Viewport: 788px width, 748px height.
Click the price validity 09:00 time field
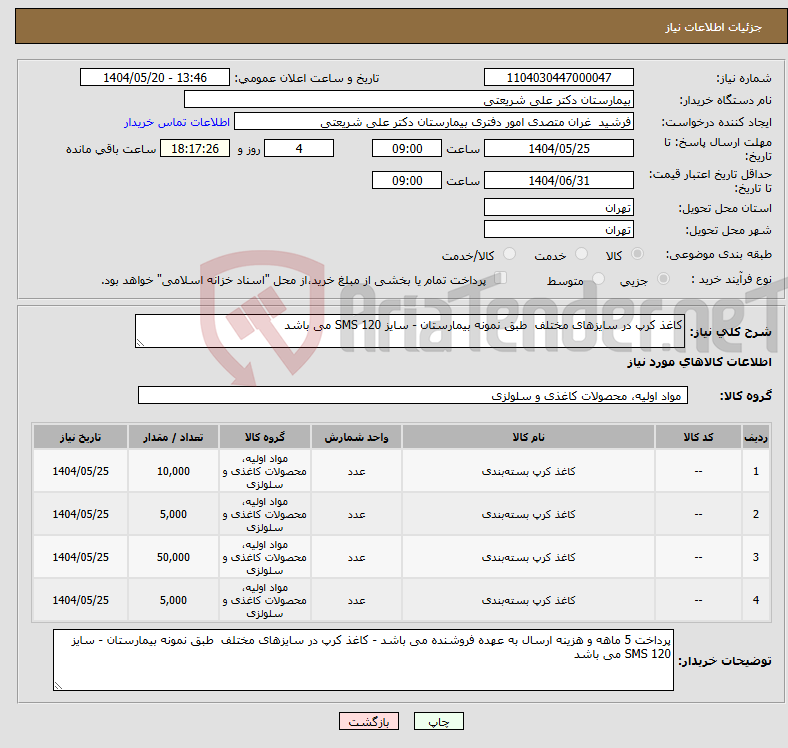tap(407, 180)
